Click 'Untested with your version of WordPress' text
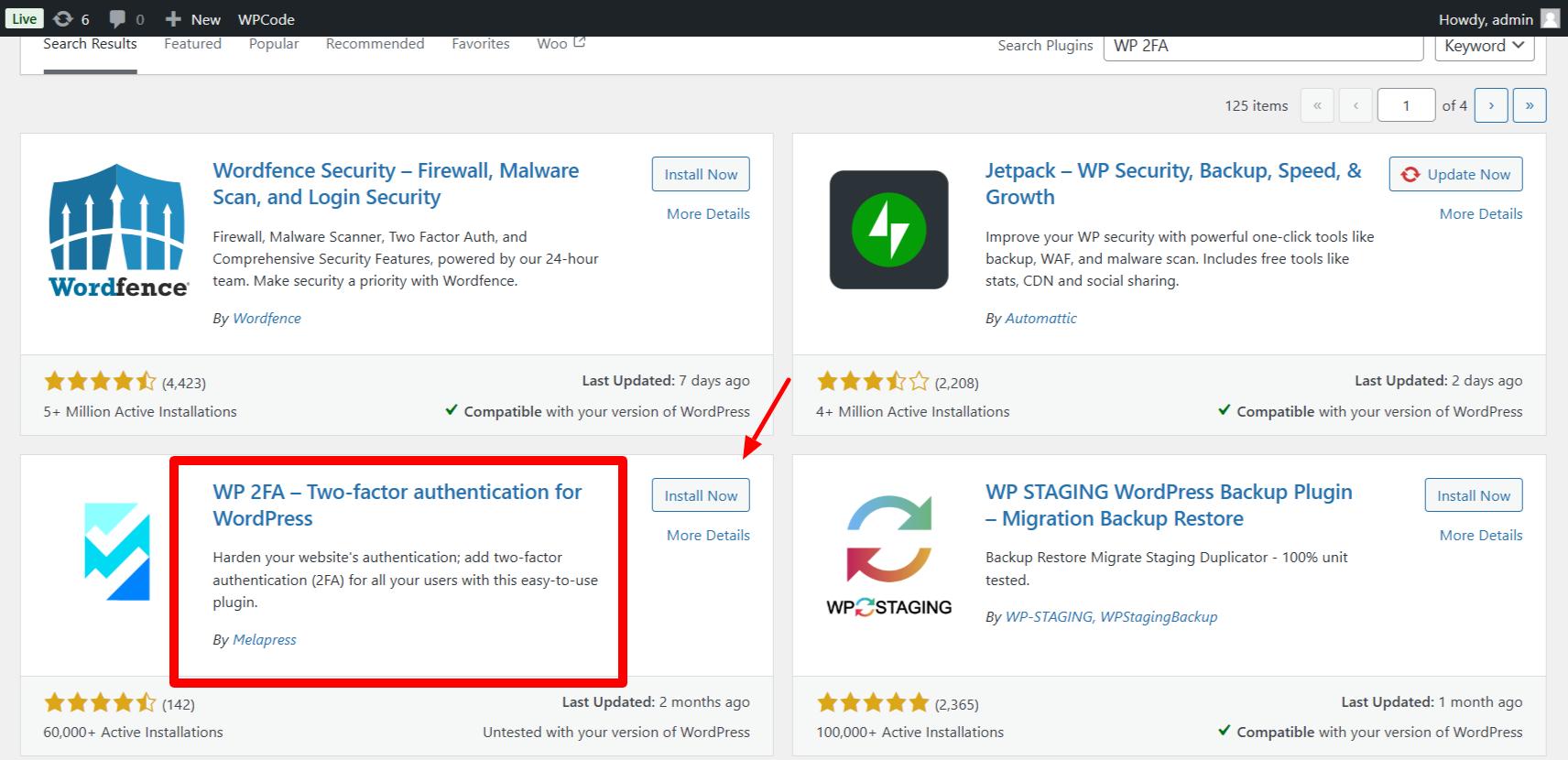The height and width of the screenshot is (760, 1568). click(616, 732)
